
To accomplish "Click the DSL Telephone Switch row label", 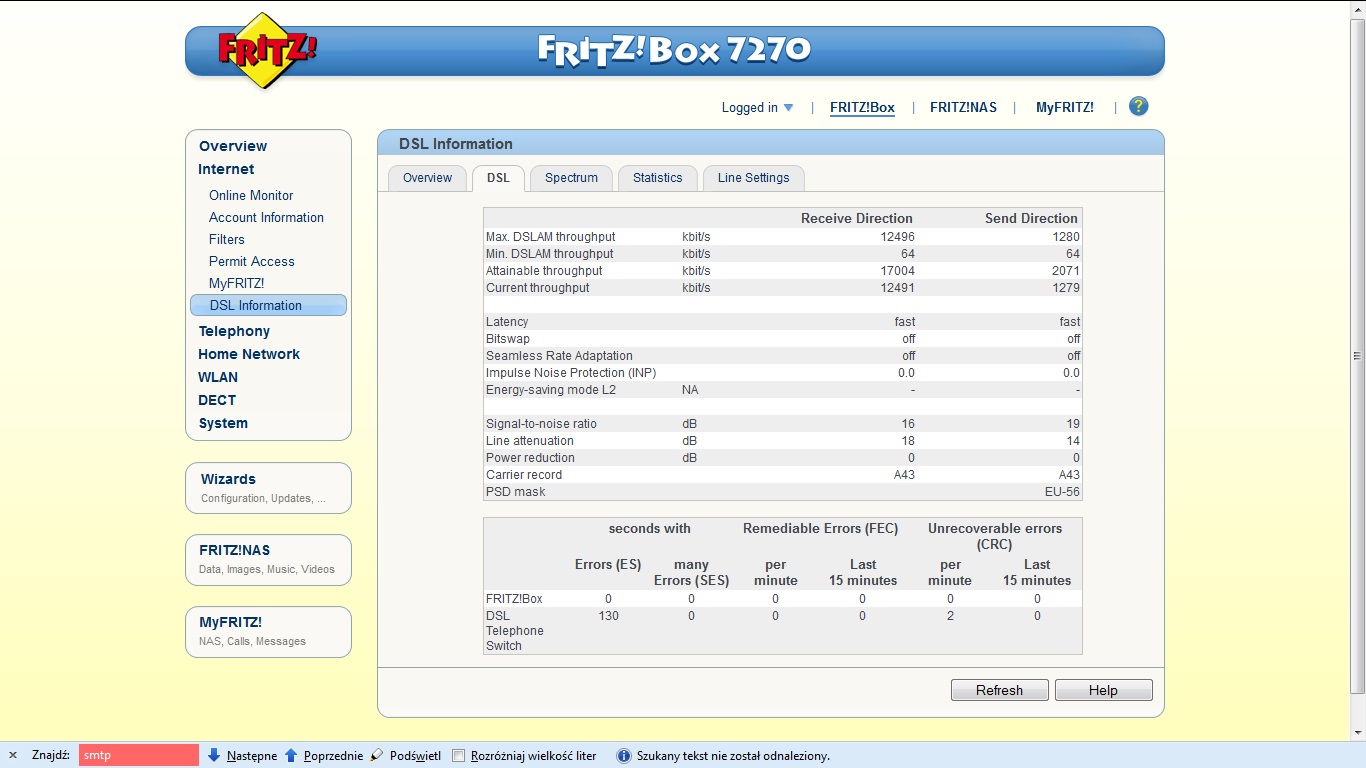I will pos(515,631).
